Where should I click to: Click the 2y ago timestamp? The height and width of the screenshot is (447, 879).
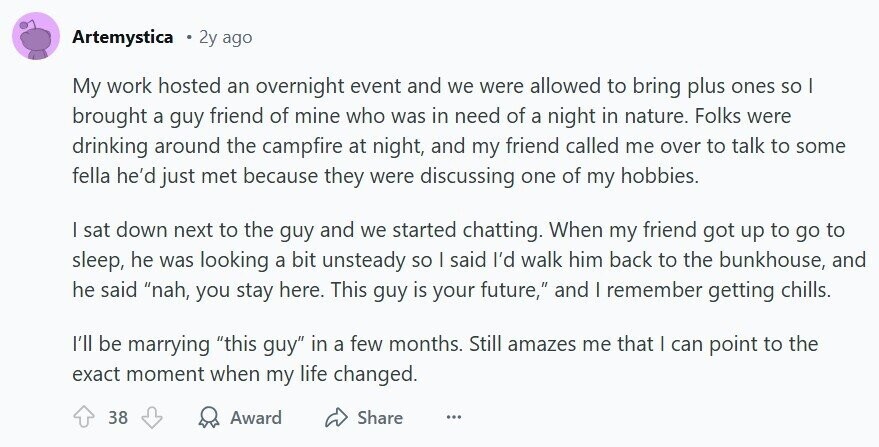pos(225,38)
